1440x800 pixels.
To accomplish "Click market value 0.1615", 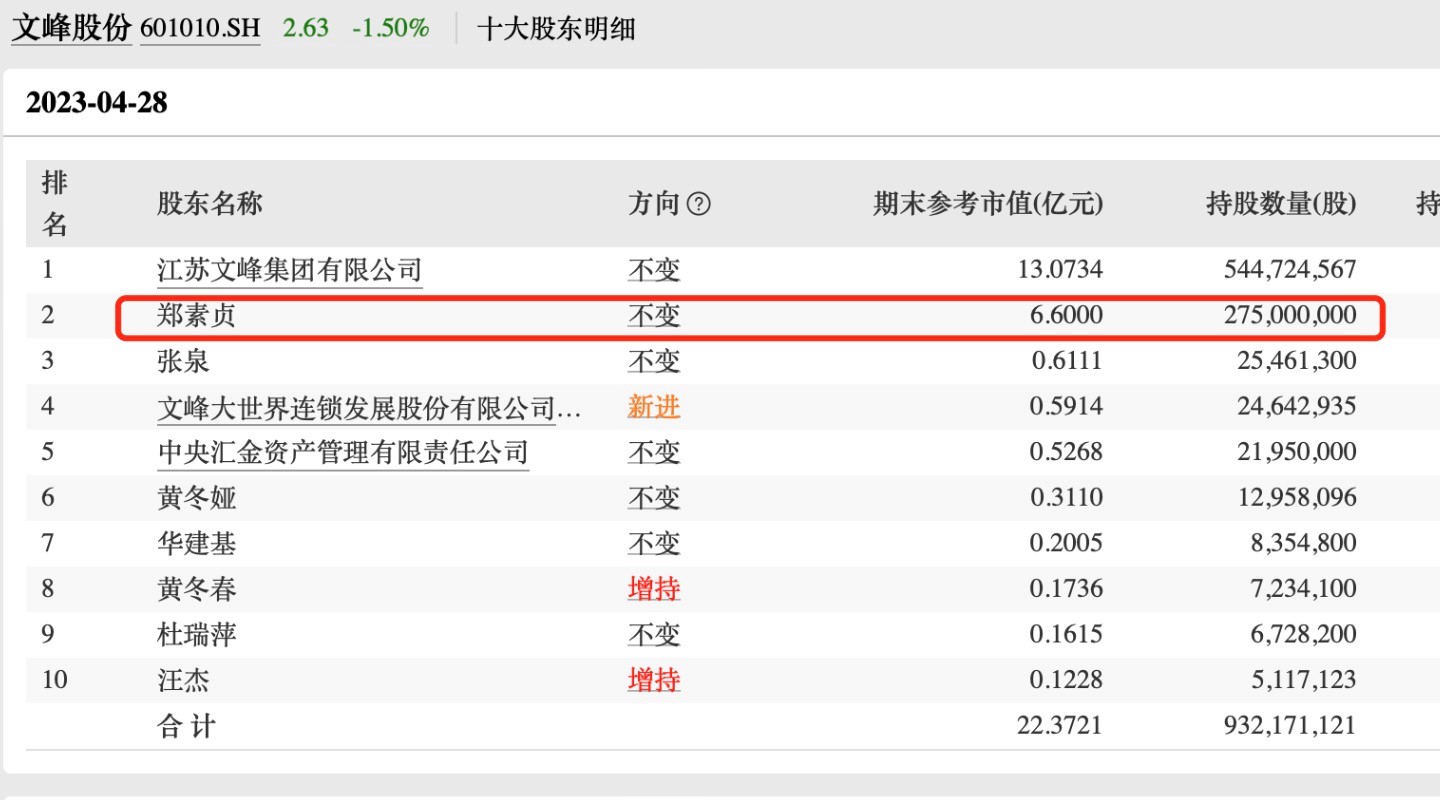I will pos(1066,634).
